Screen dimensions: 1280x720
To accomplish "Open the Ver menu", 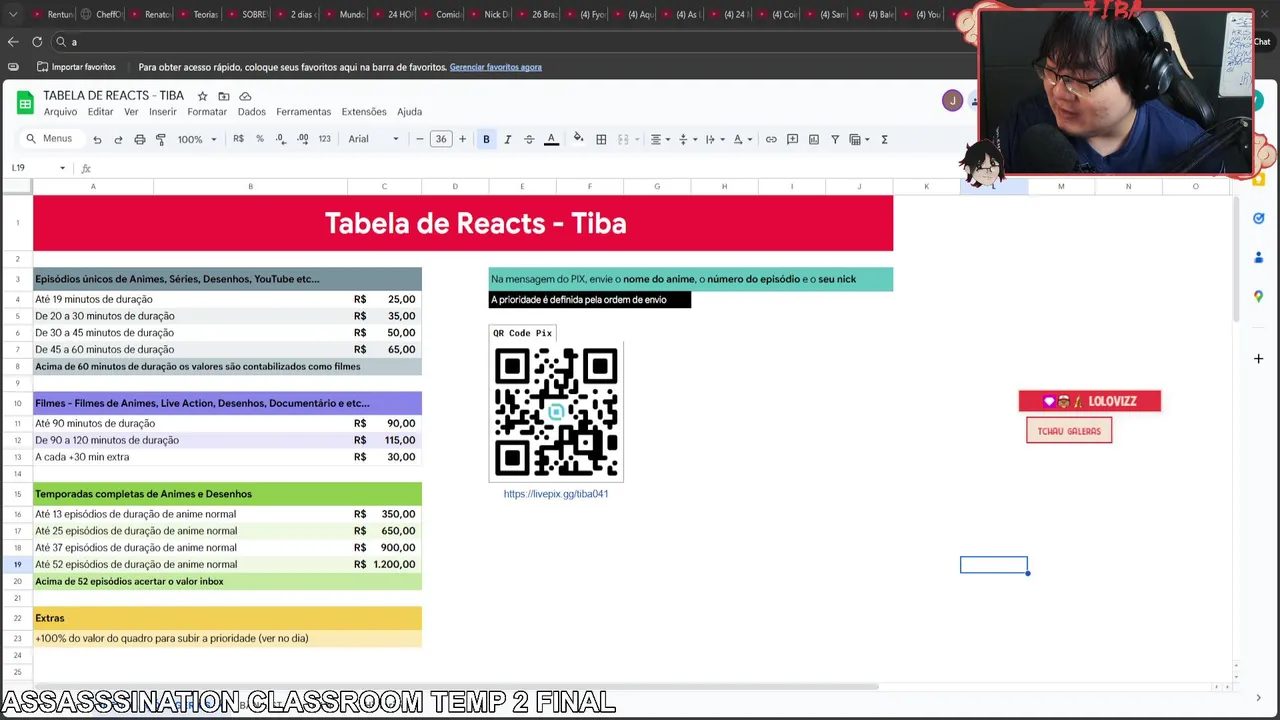I will point(131,112).
